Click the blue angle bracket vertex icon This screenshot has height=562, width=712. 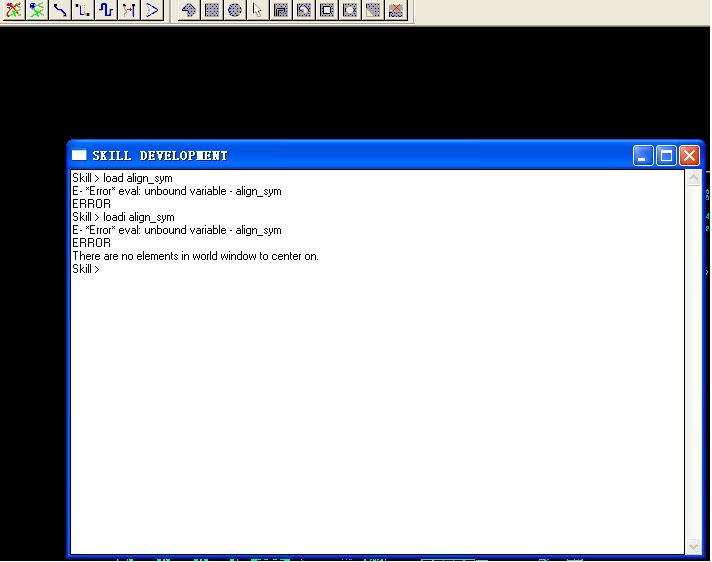[152, 10]
